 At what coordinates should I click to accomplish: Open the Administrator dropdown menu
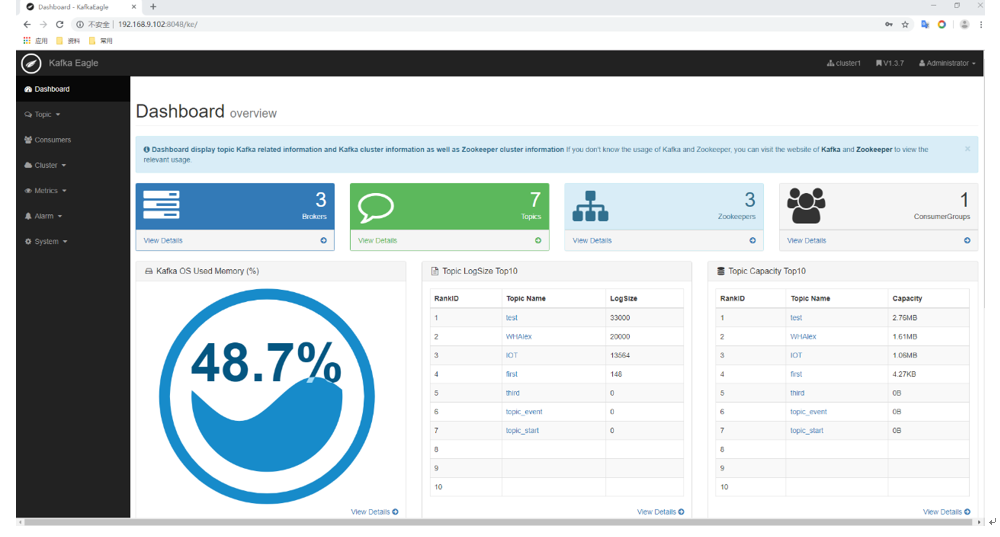click(947, 63)
